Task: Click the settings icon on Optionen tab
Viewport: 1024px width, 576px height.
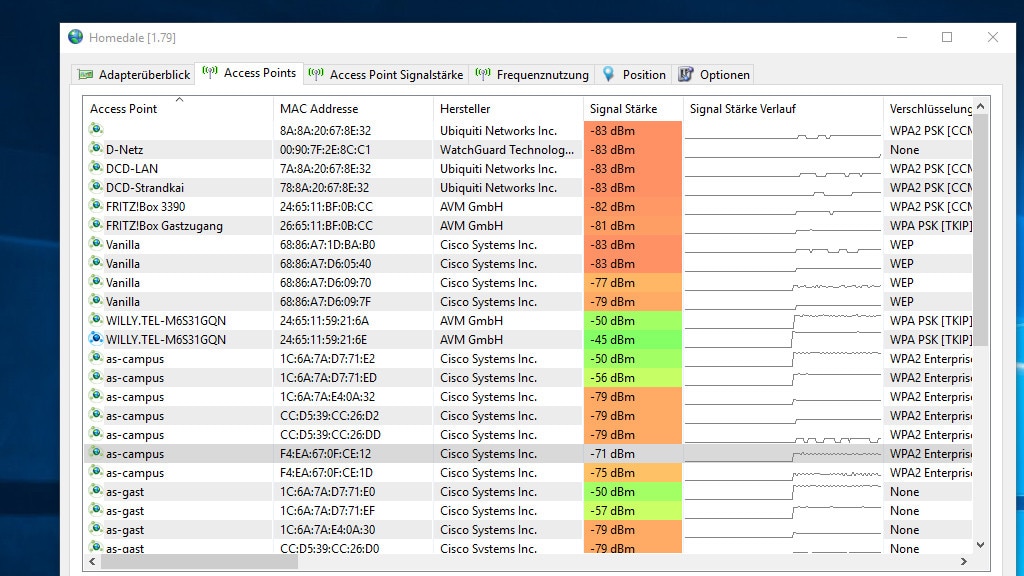Action: click(686, 74)
